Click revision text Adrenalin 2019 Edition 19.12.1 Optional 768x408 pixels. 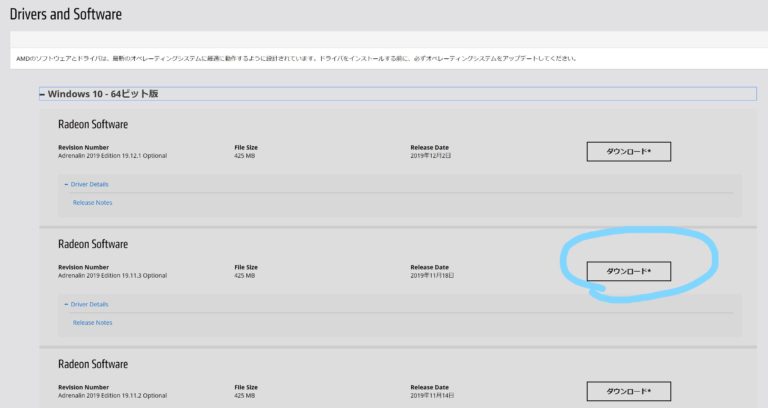click(113, 156)
